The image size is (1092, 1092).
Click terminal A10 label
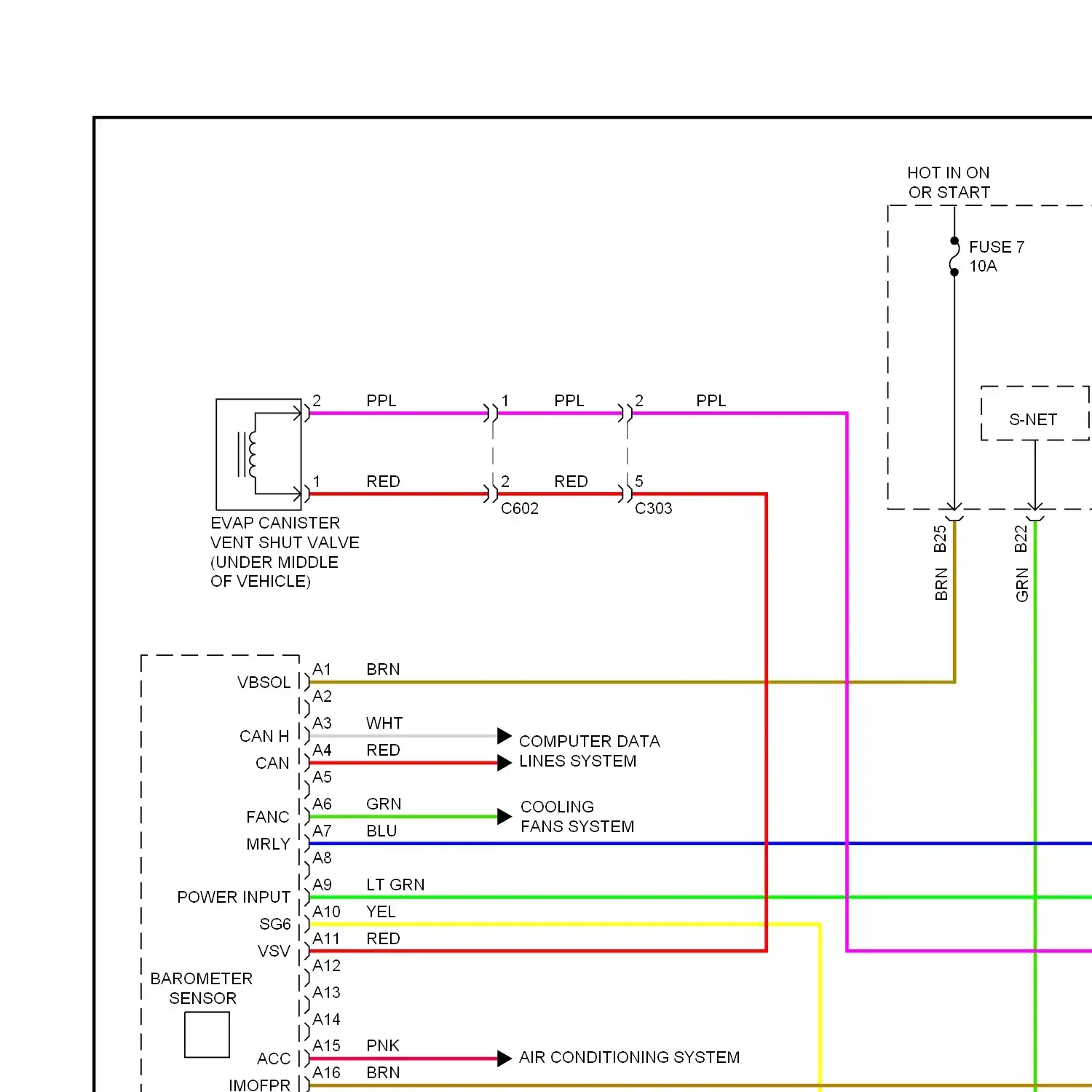326,912
